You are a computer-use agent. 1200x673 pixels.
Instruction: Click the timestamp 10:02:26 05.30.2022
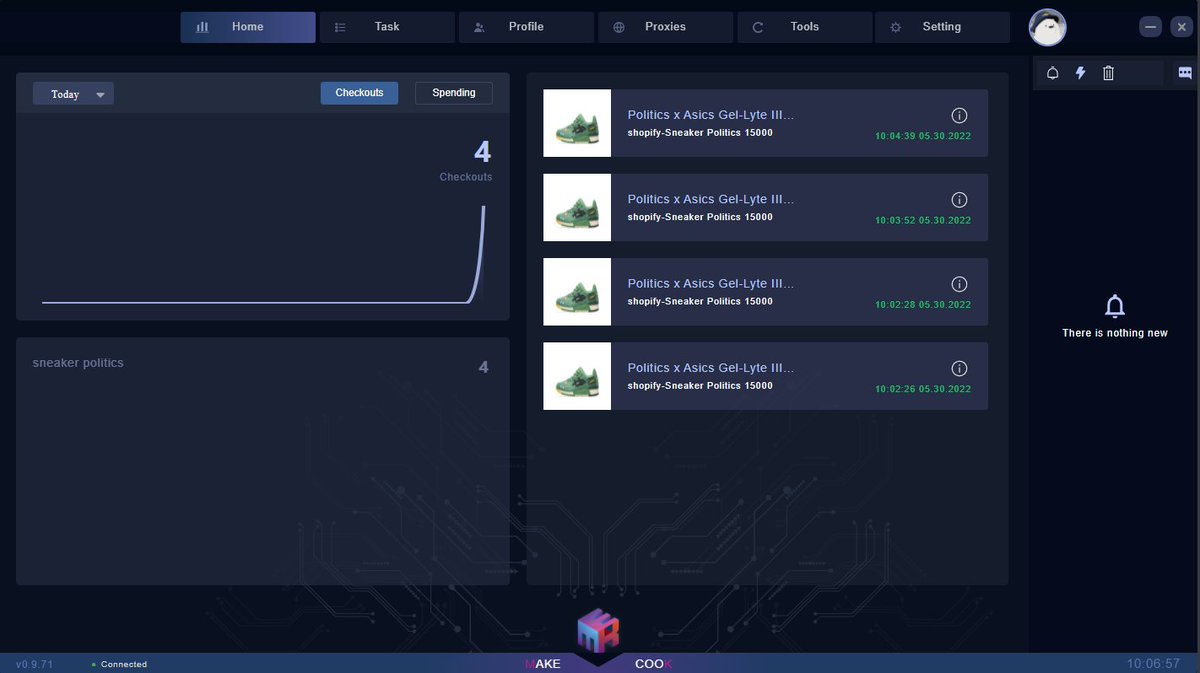pos(923,389)
